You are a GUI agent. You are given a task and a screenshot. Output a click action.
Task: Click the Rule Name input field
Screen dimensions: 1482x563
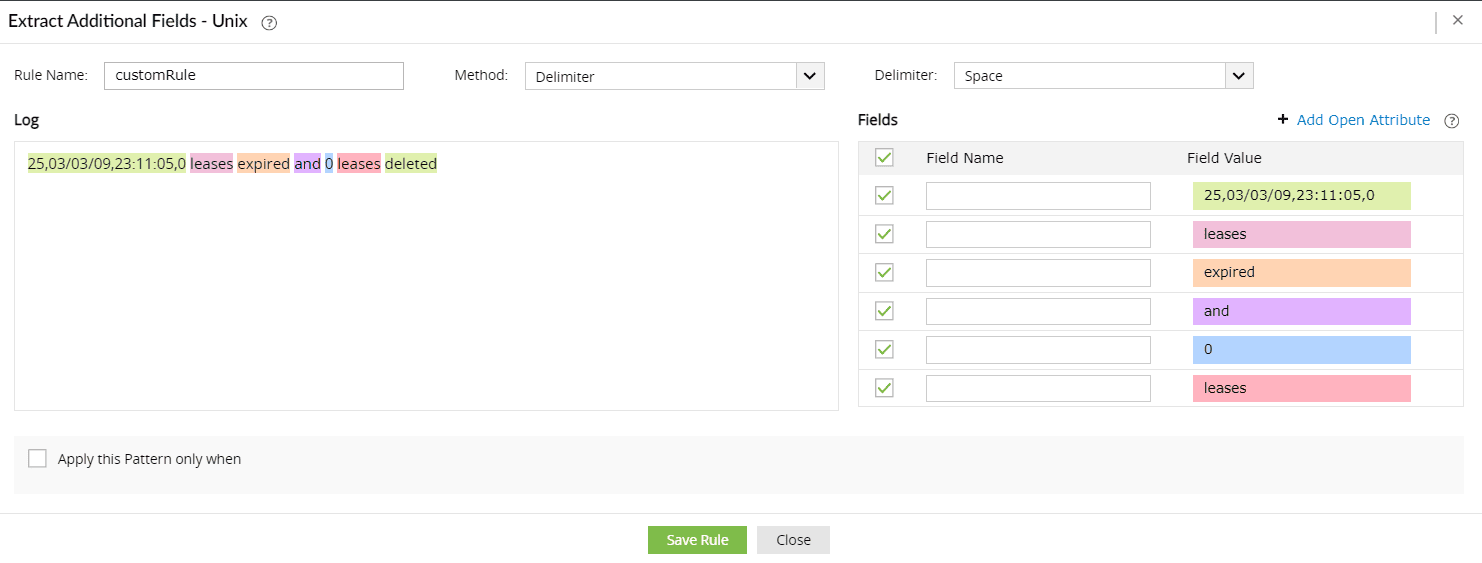click(x=254, y=76)
